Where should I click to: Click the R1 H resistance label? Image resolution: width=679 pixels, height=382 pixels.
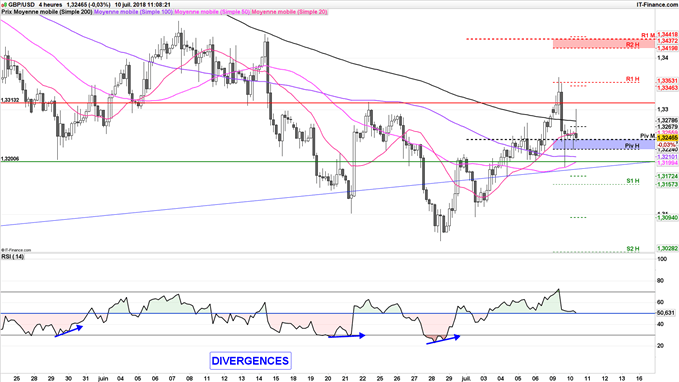pyautogui.click(x=633, y=79)
